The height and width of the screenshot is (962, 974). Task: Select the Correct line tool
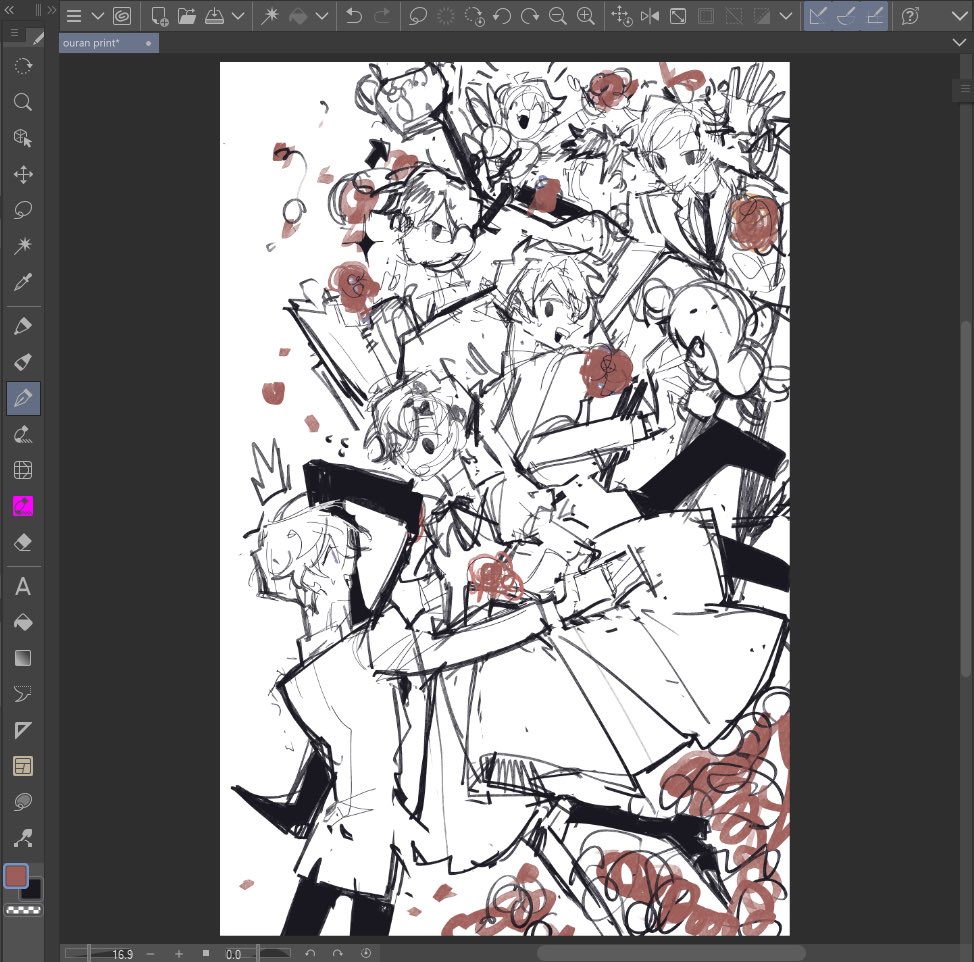23,838
